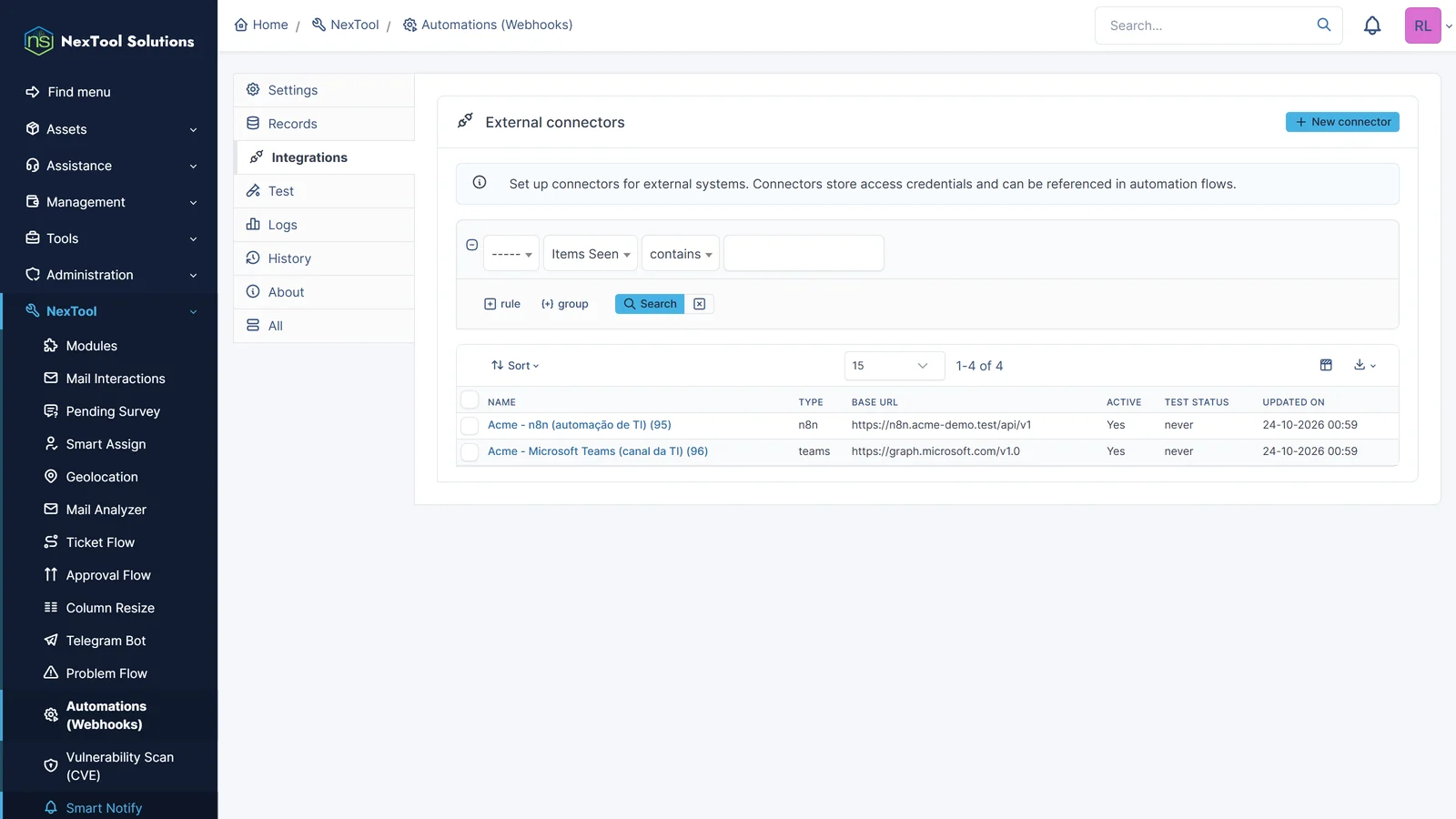Image resolution: width=1456 pixels, height=819 pixels.
Task: Add a filter group
Action: (565, 304)
